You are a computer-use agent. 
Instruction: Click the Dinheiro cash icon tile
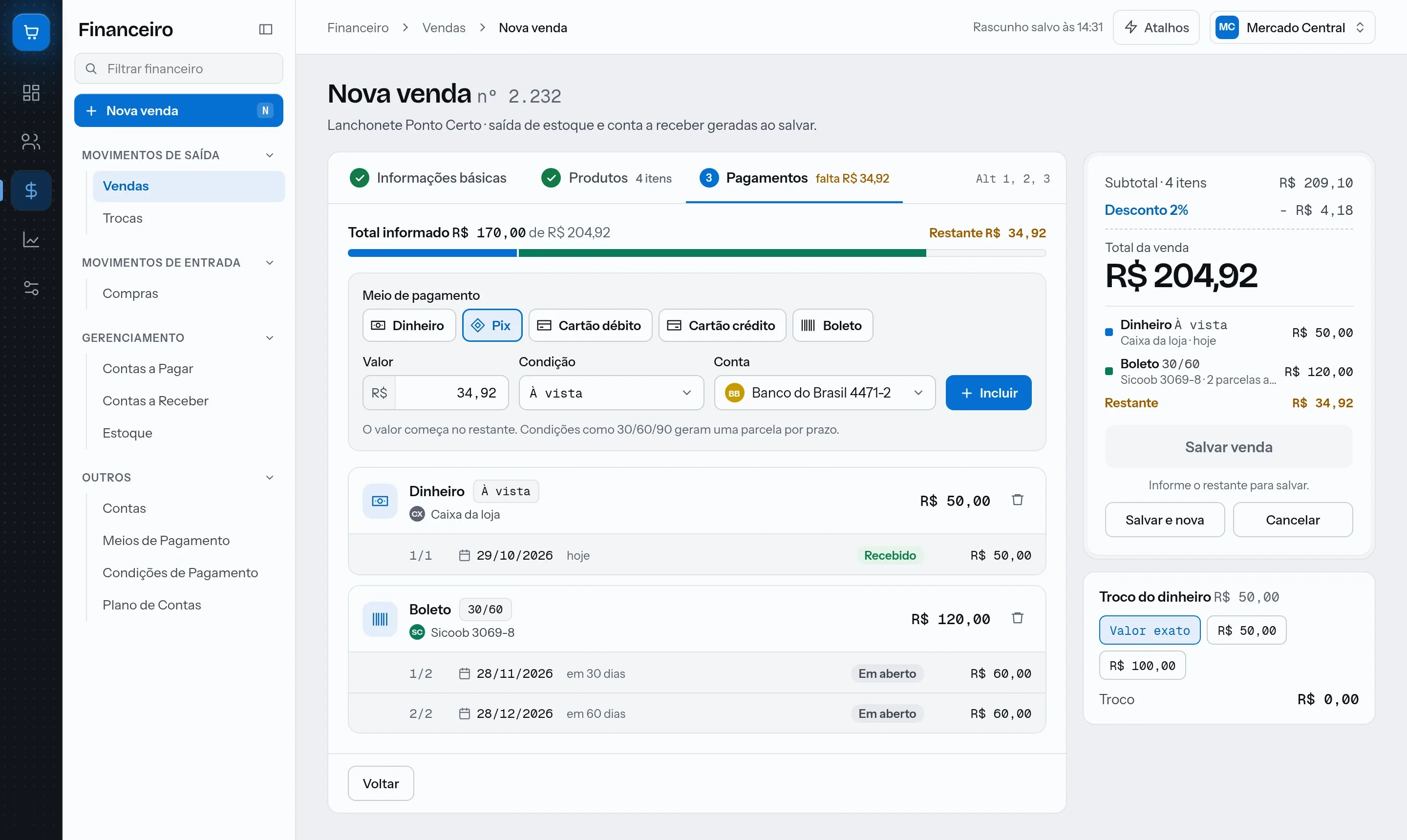point(380,501)
